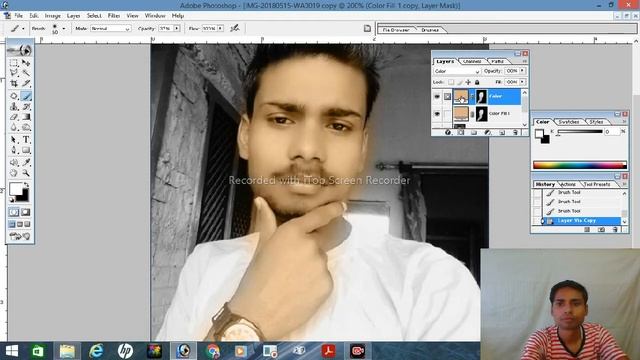Select the Blur tool
The width and height of the screenshot is (640, 360).
point(14,127)
